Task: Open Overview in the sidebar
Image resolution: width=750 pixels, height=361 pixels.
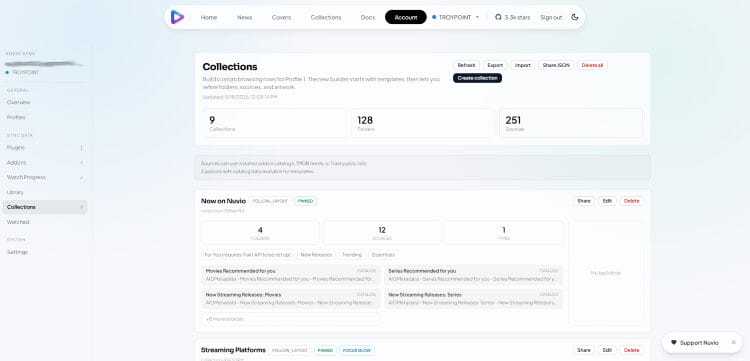Action: pos(45,102)
